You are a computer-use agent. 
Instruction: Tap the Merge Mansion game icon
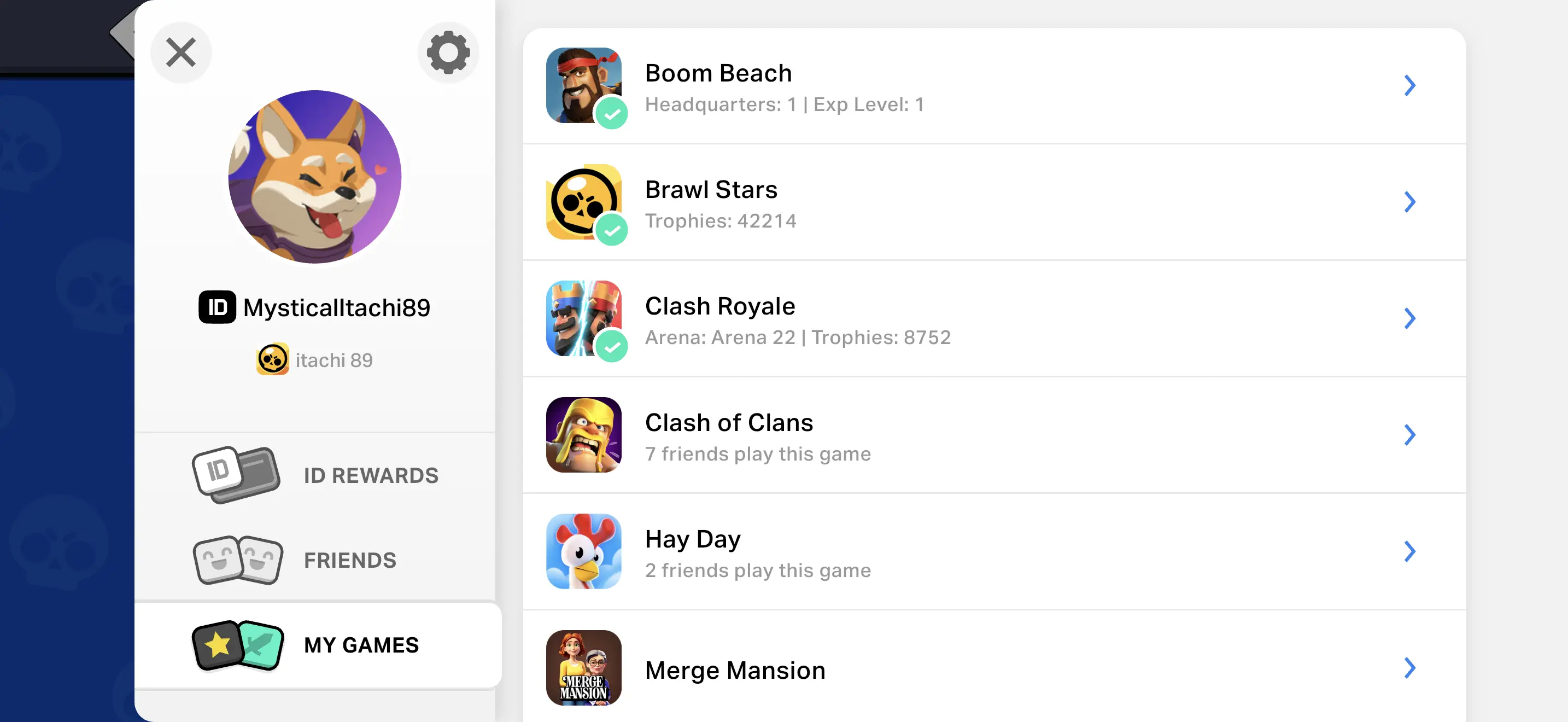coord(583,667)
